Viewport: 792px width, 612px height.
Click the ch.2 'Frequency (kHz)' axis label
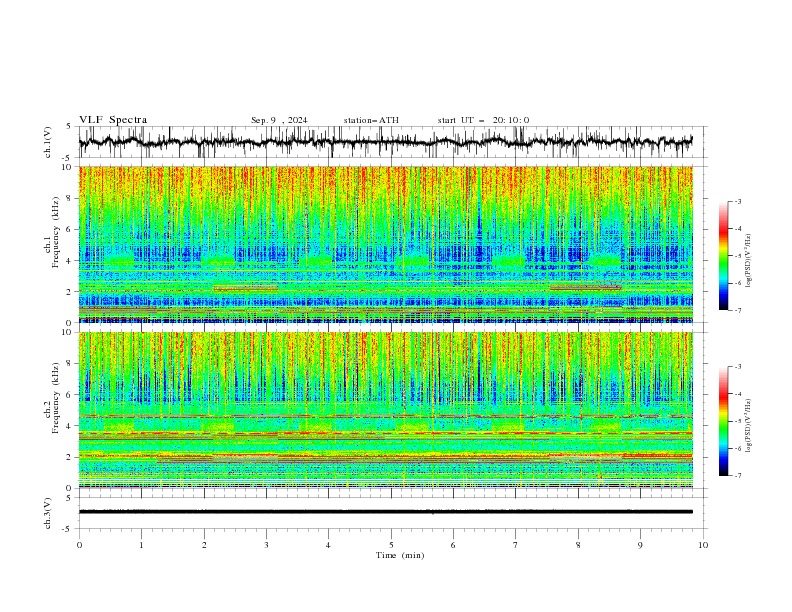(x=57, y=397)
